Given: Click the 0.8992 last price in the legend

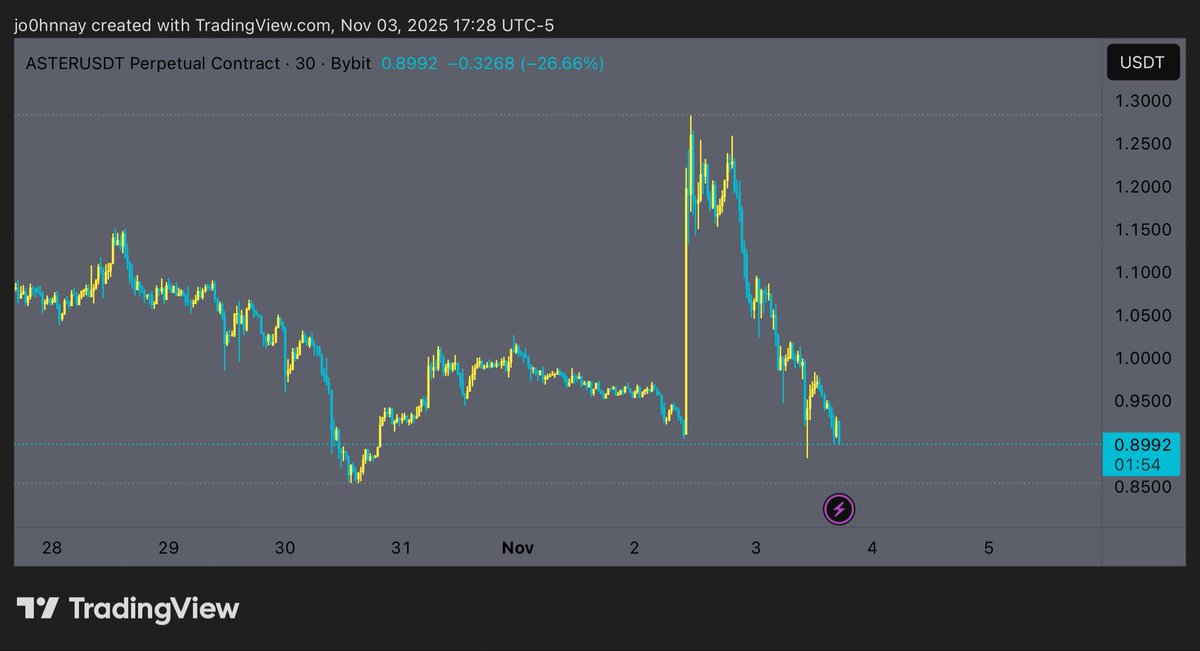Looking at the screenshot, I should [x=406, y=63].
